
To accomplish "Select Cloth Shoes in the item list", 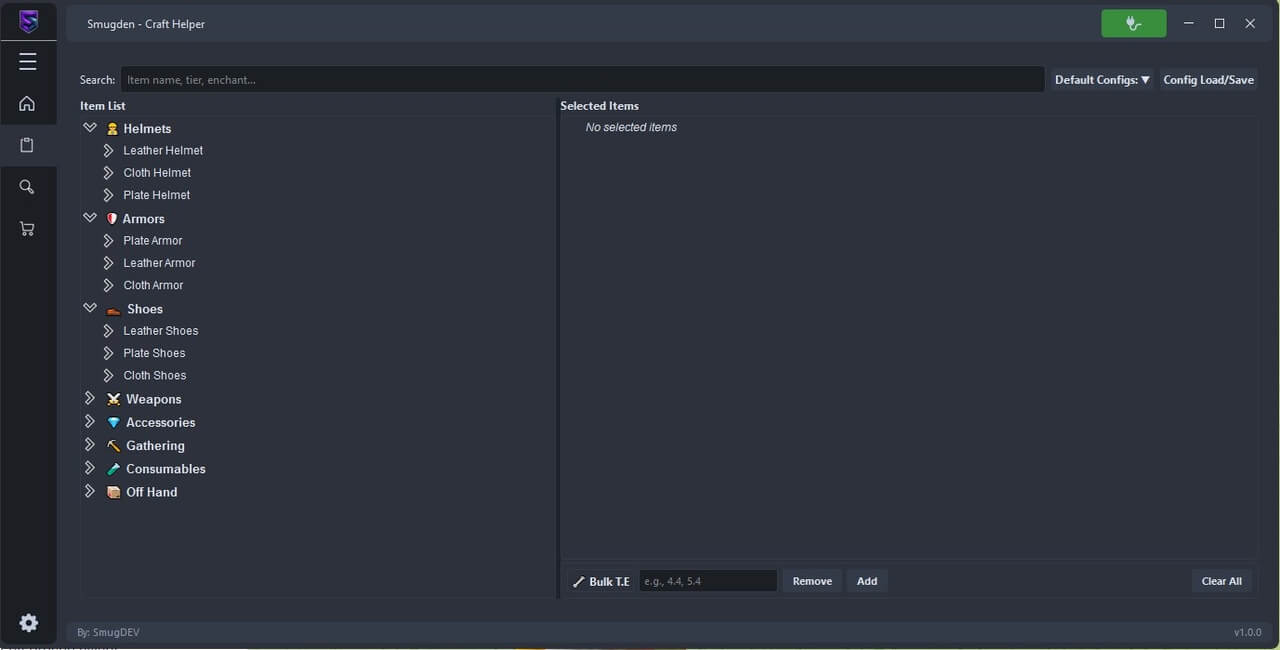I will click(155, 376).
